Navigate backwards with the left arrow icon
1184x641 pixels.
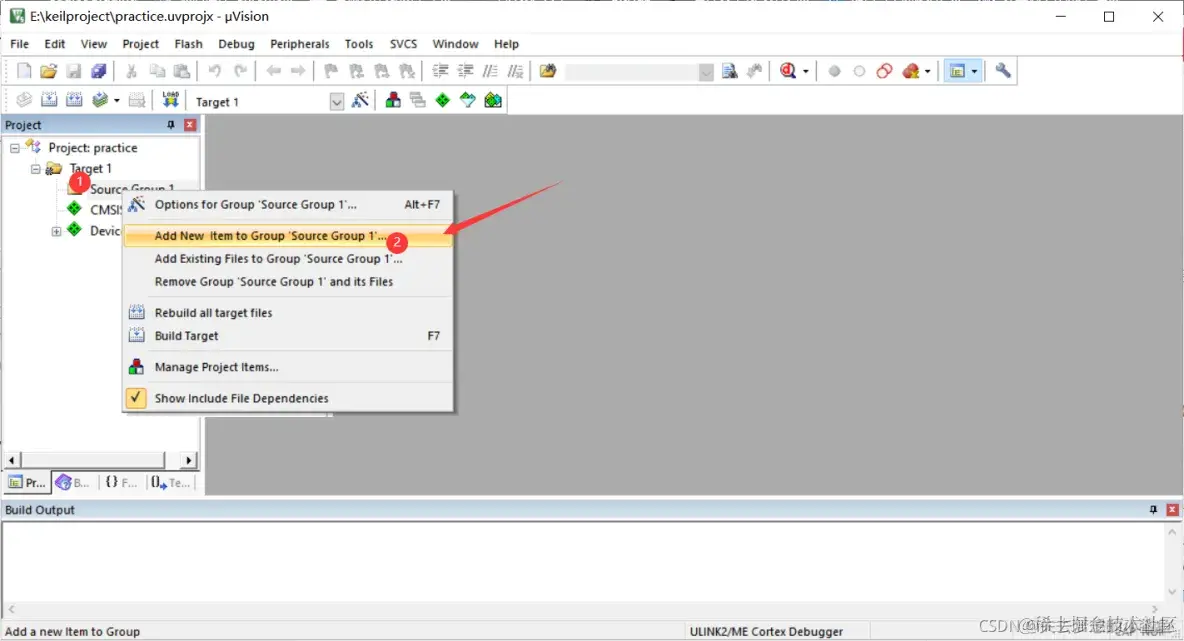pyautogui.click(x=273, y=71)
